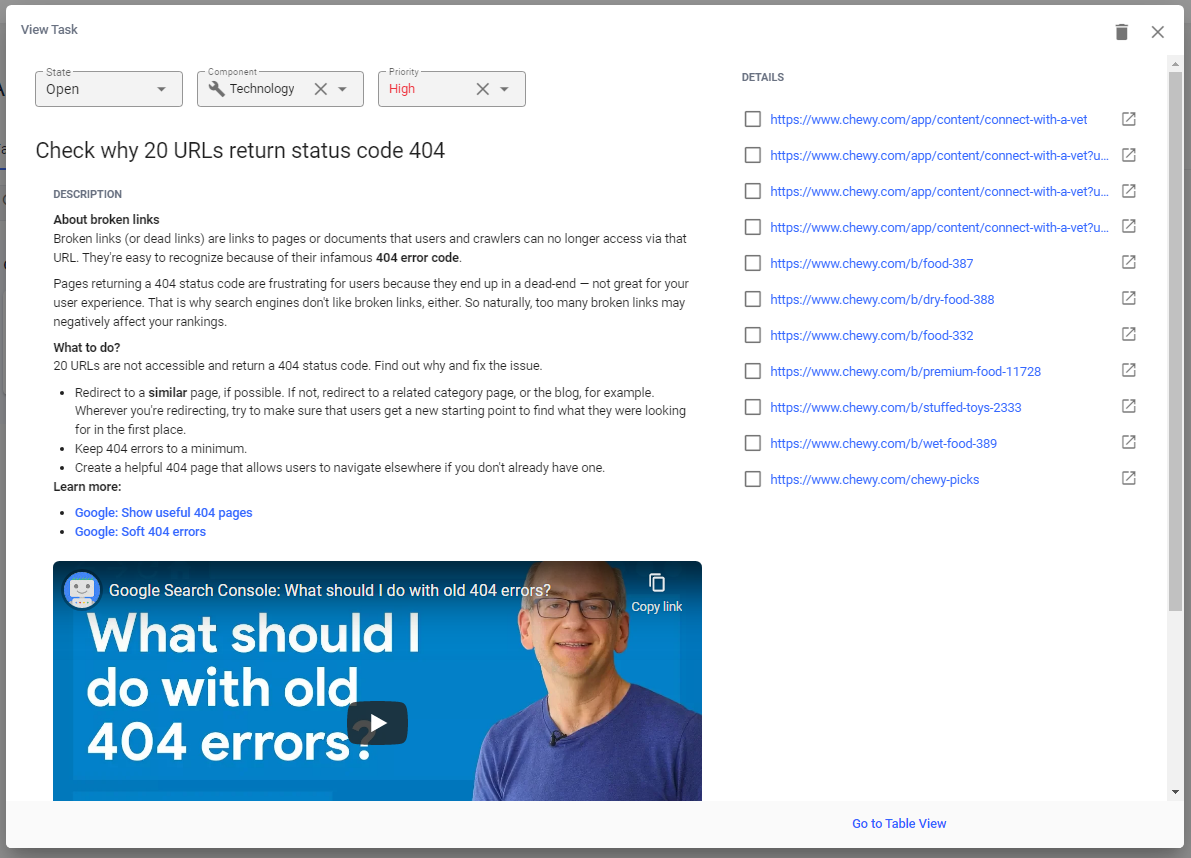Check the food-387 URL checkbox
Image resolution: width=1191 pixels, height=858 pixels.
753,263
